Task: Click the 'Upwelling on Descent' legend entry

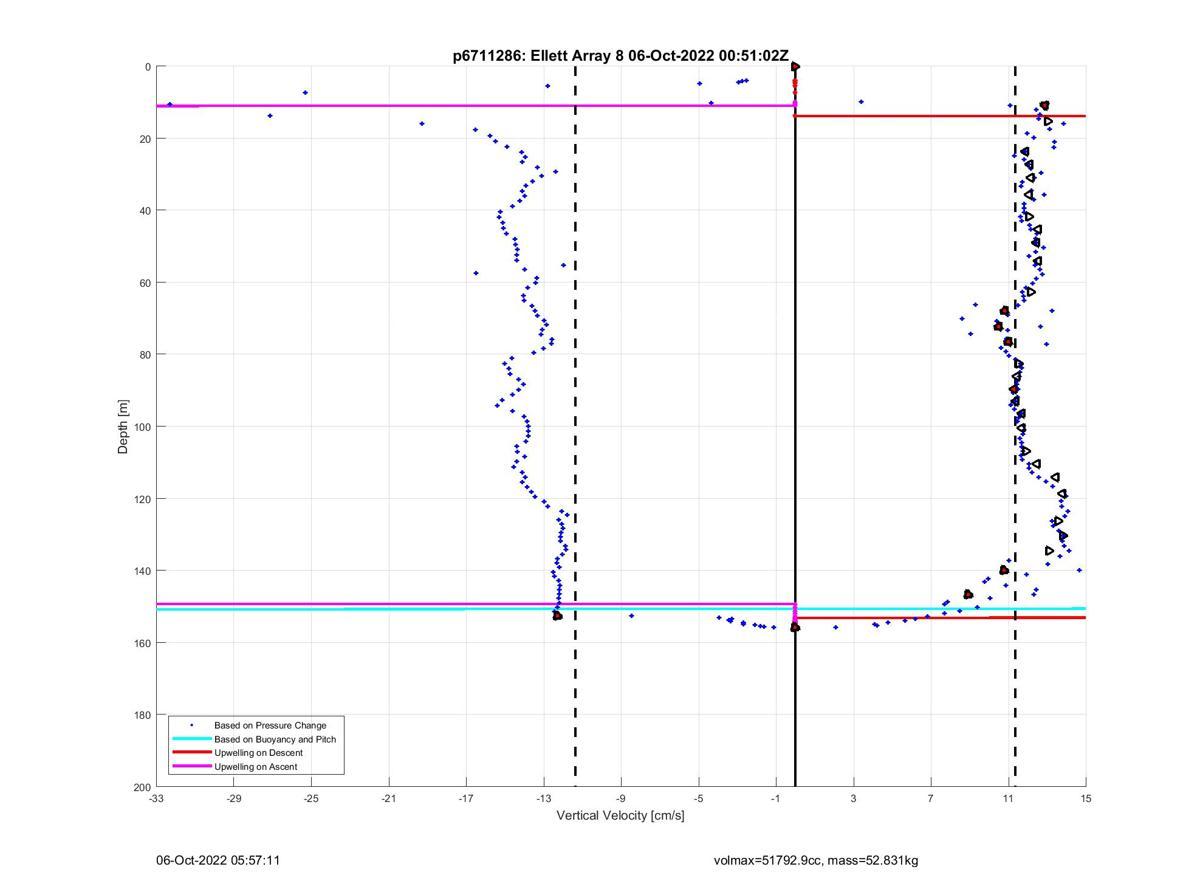Action: pos(258,753)
